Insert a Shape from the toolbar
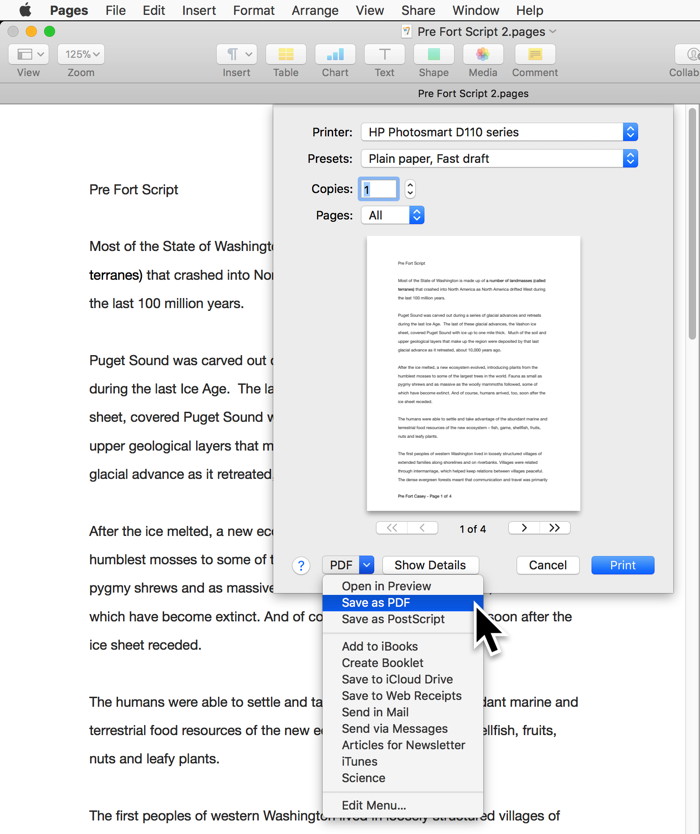Screen dimensions: 700x834 (434, 54)
